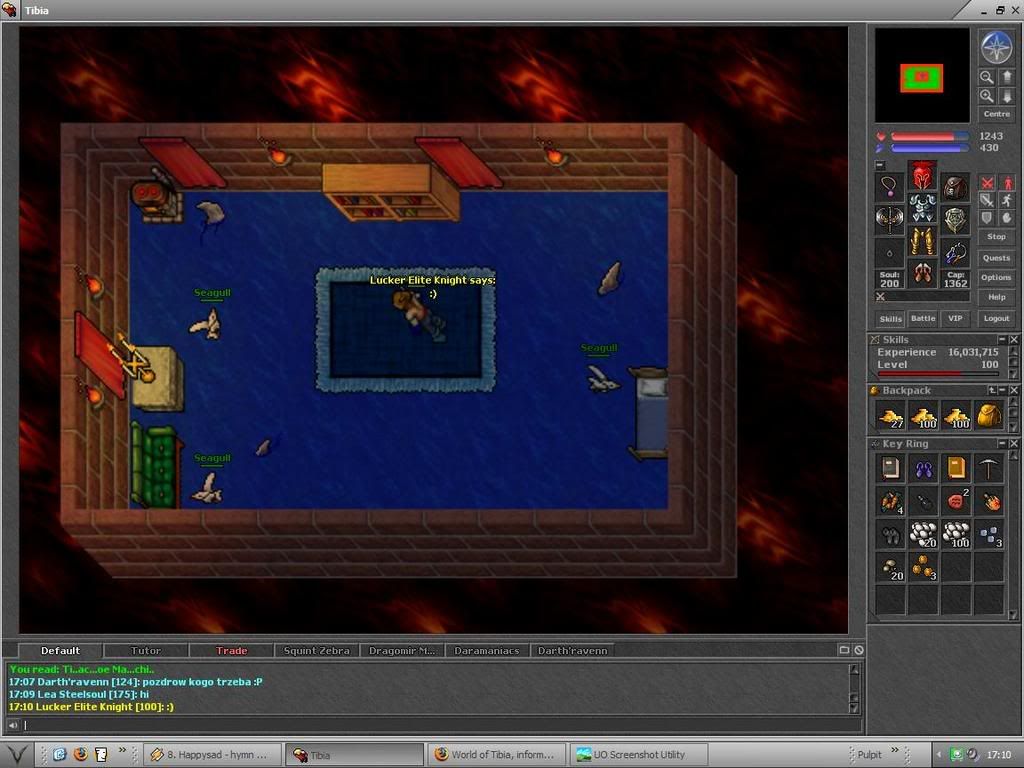Close the Backpack panel
Viewport: 1024px width, 768px height.
point(1014,391)
